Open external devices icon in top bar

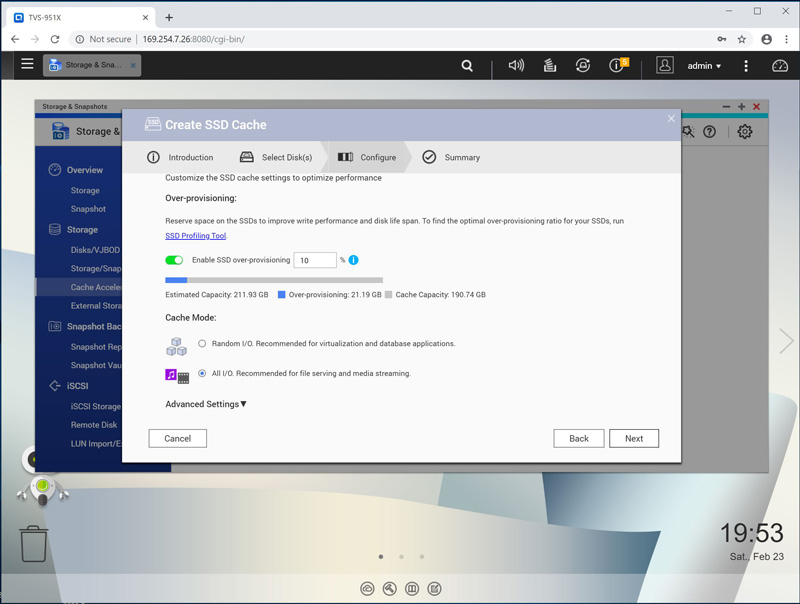(x=583, y=65)
